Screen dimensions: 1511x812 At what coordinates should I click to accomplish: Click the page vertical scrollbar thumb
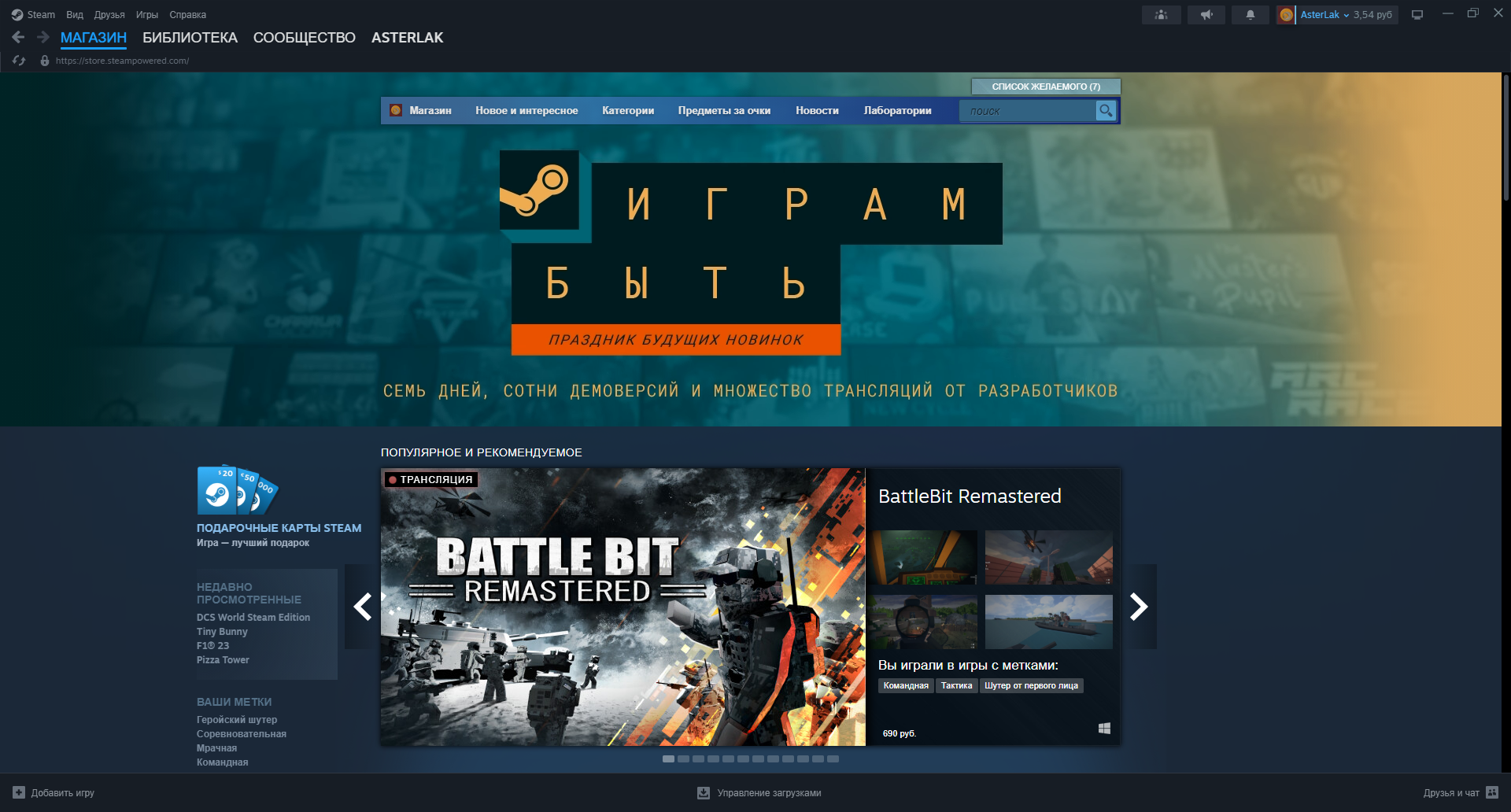click(x=1506, y=138)
